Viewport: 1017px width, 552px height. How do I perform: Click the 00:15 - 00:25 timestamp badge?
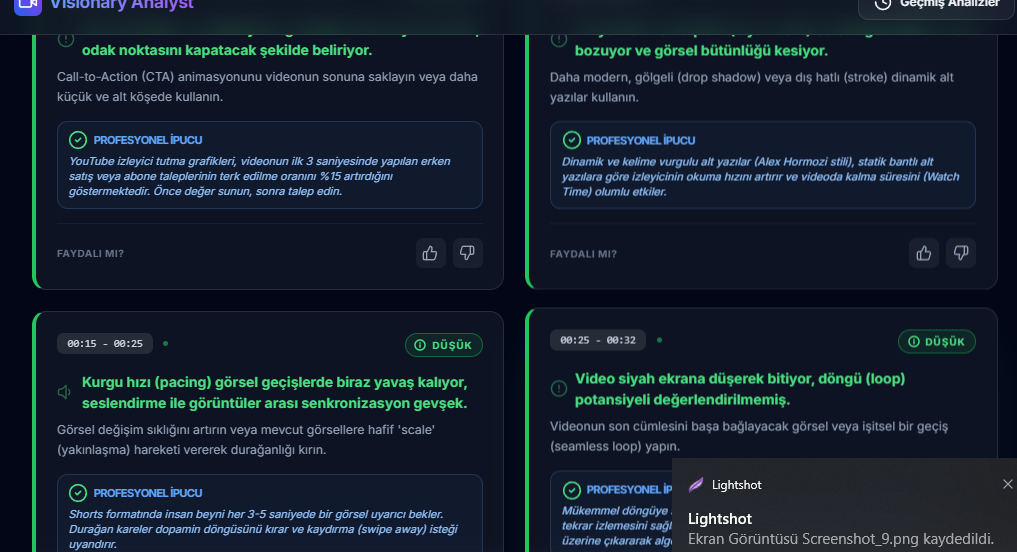[x=105, y=343]
